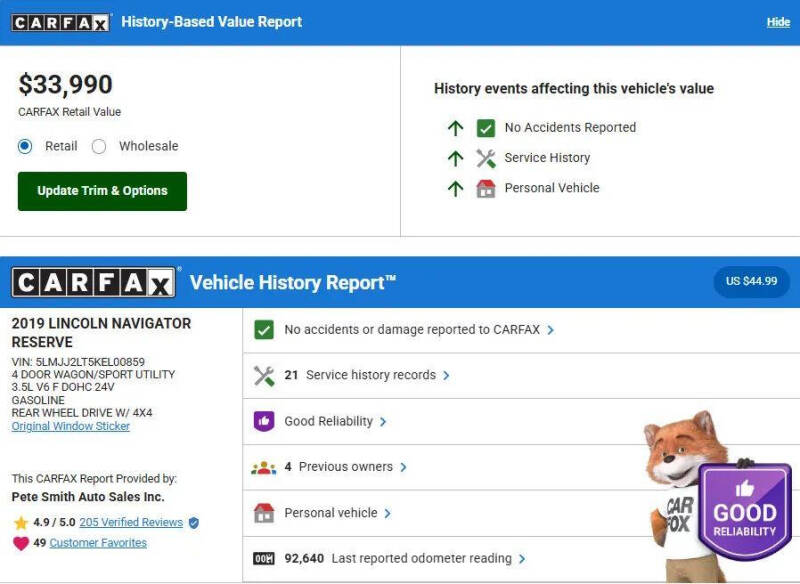Open No accidents or damage reported section

418,330
